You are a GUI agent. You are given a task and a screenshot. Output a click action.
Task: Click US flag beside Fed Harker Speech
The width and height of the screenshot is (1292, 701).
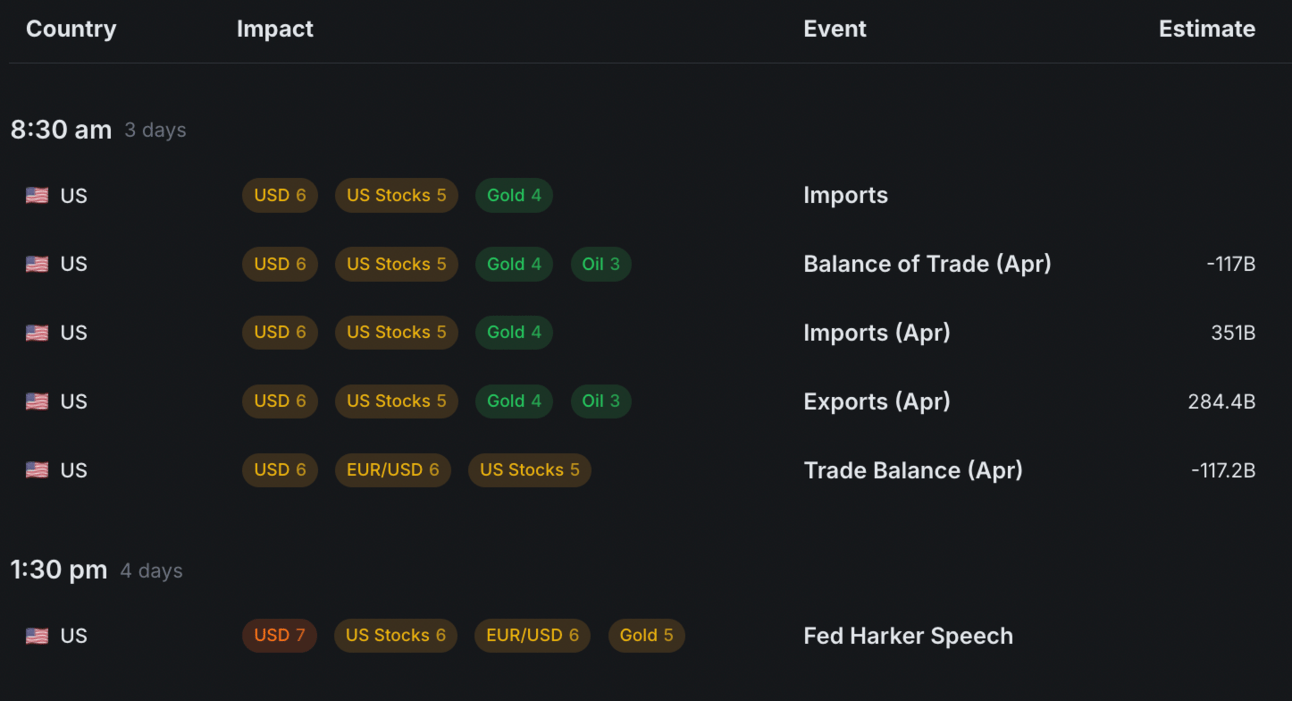pos(37,636)
